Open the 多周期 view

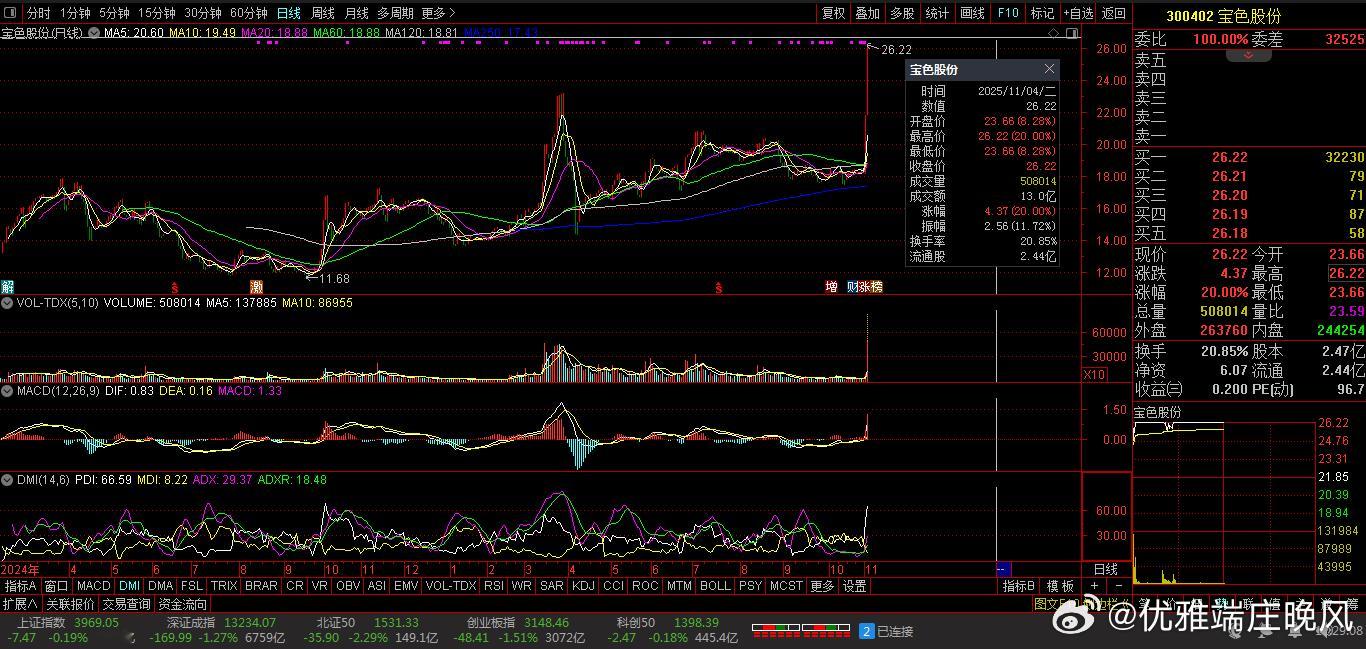click(395, 13)
